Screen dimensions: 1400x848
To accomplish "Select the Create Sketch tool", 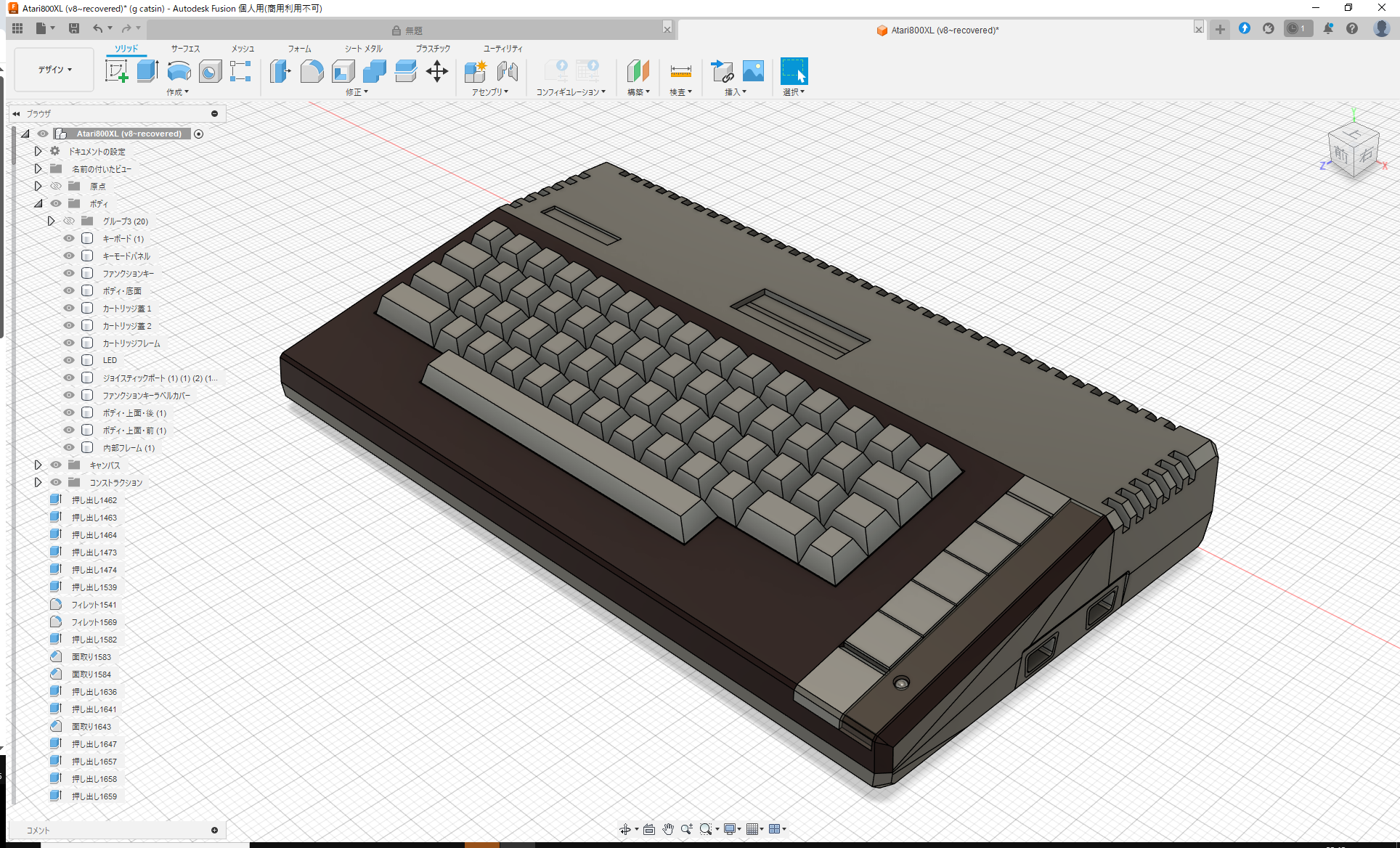I will pos(116,71).
